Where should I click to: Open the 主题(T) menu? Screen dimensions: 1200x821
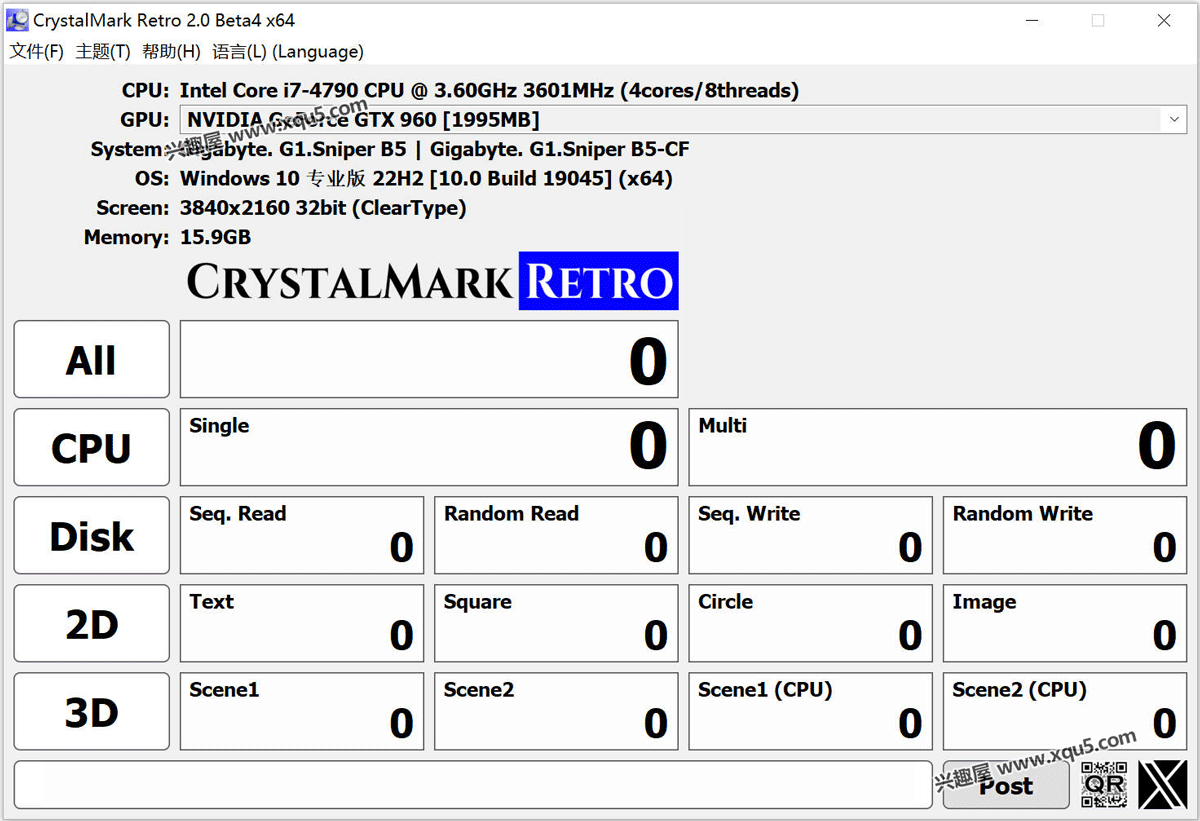point(103,52)
